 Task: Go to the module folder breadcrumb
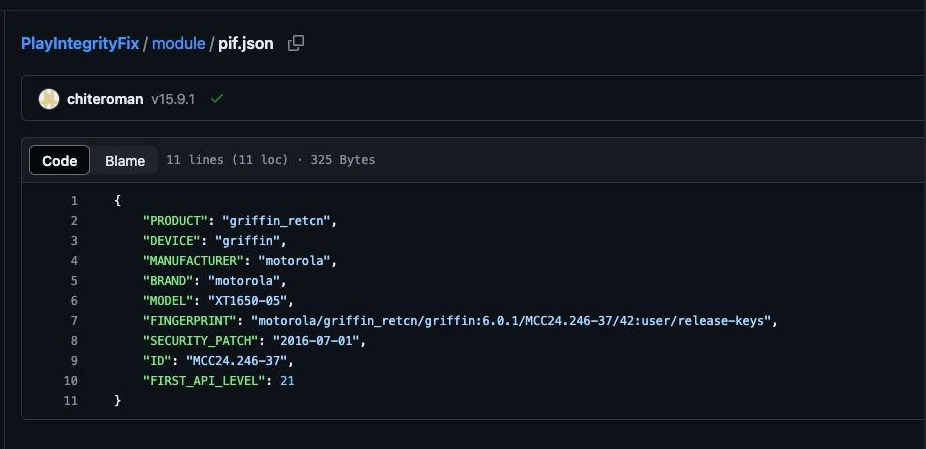(178, 44)
